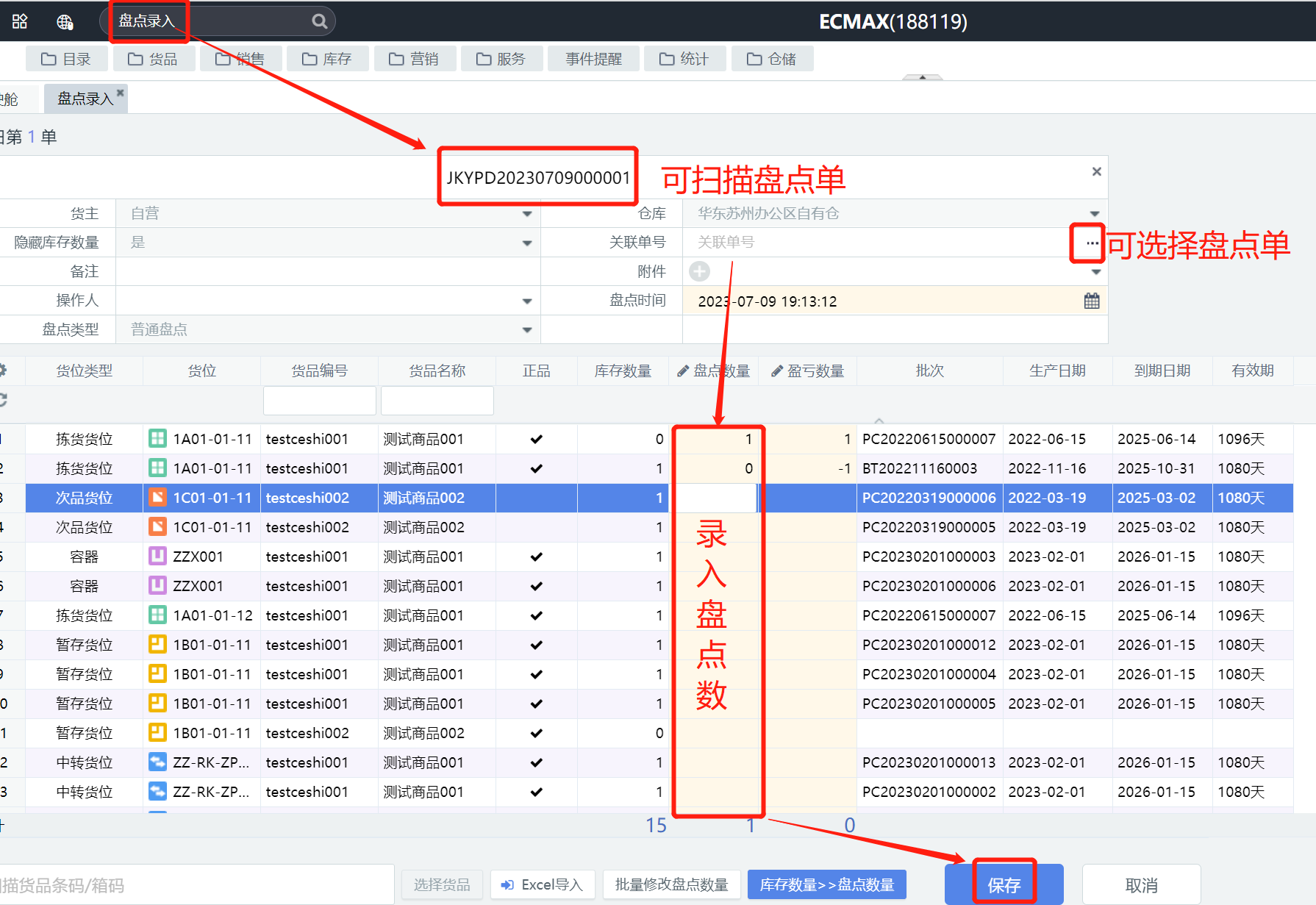Click the location icon of 1A01-01-12 row
The image size is (1316, 905).
point(157,615)
